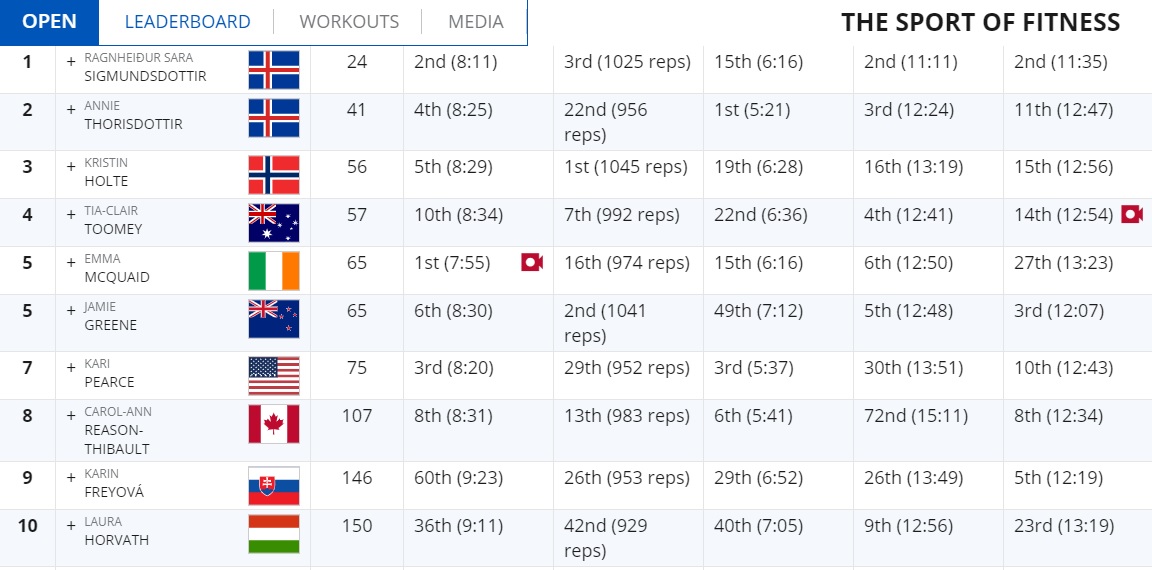Open Carol-Ann Reason-Thibault's profile link
The height and width of the screenshot is (570, 1152).
(x=118, y=430)
